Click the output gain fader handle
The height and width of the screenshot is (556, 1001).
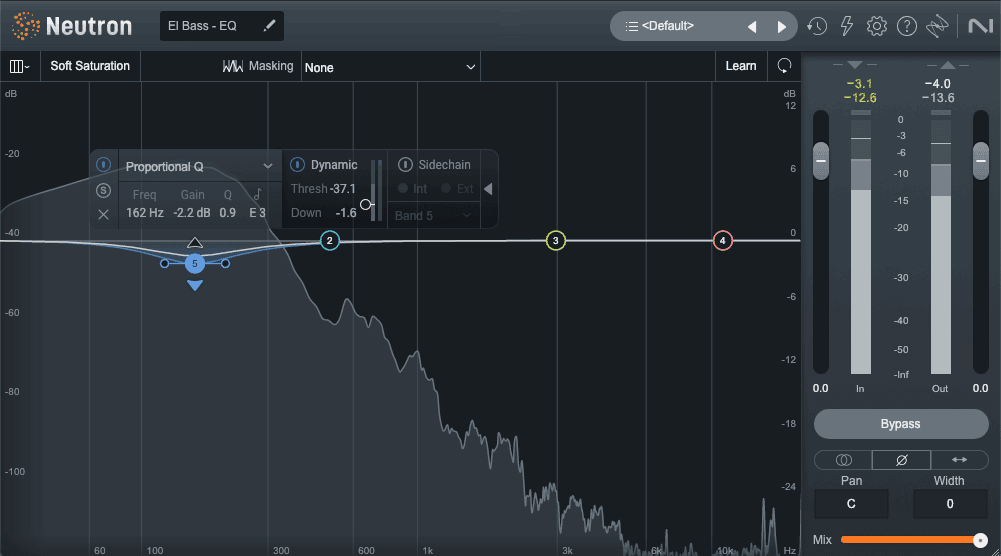point(981,161)
